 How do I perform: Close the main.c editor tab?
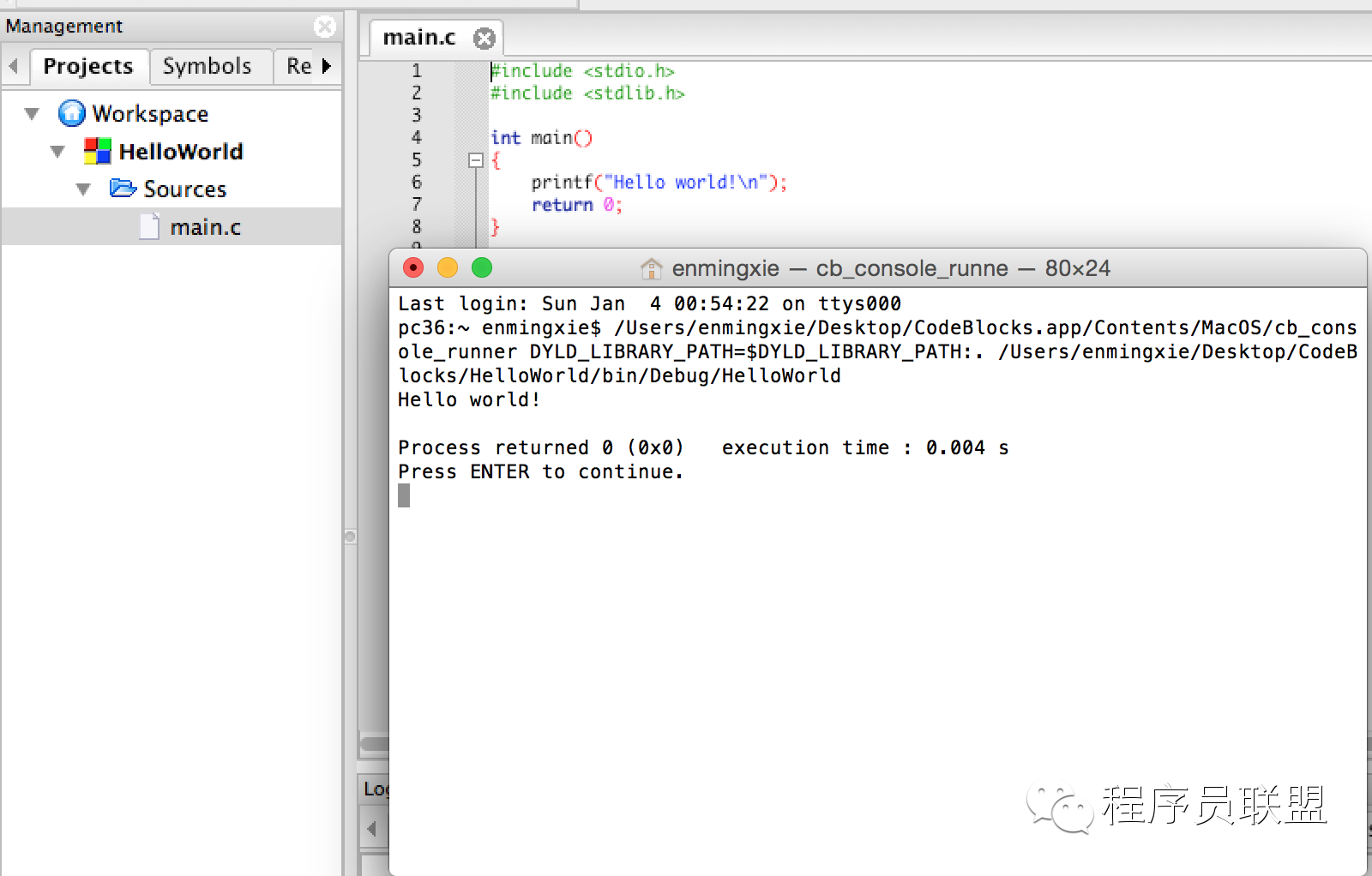484,39
